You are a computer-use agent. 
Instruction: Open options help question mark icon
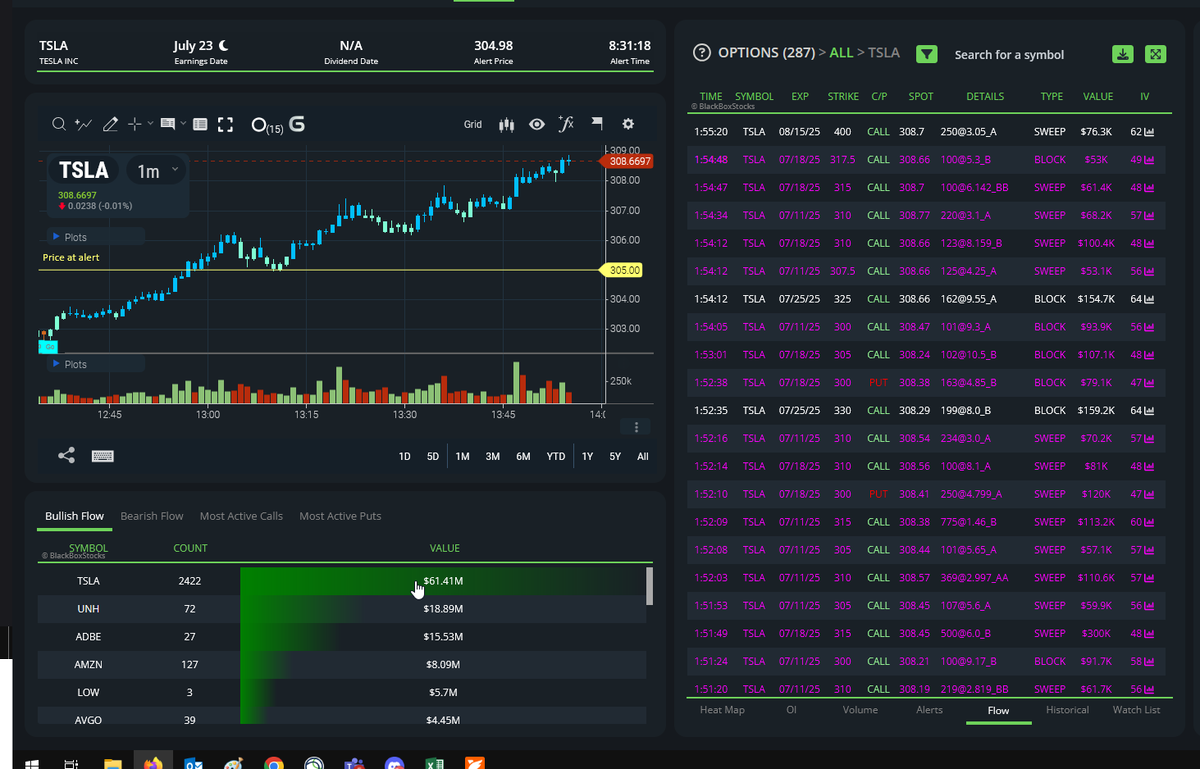click(701, 53)
